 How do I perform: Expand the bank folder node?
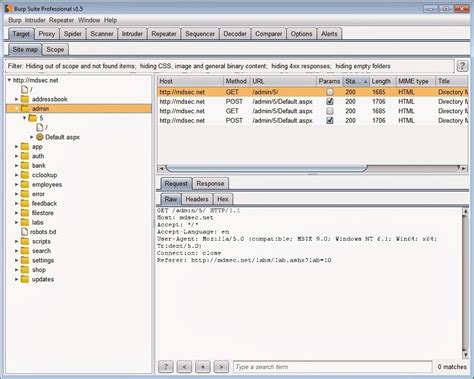coord(16,165)
